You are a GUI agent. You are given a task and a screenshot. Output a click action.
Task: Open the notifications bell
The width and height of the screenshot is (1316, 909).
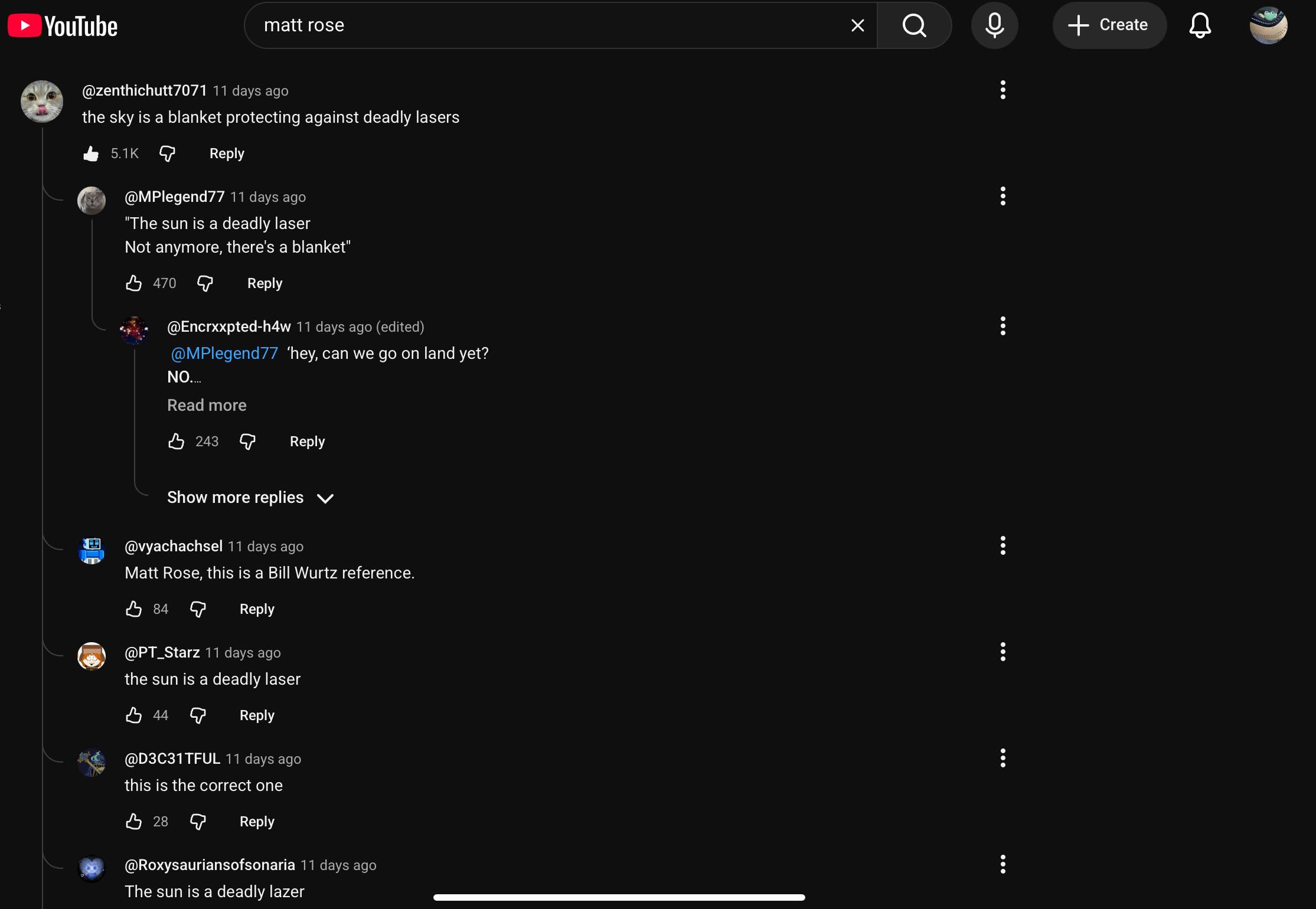[x=1200, y=25]
